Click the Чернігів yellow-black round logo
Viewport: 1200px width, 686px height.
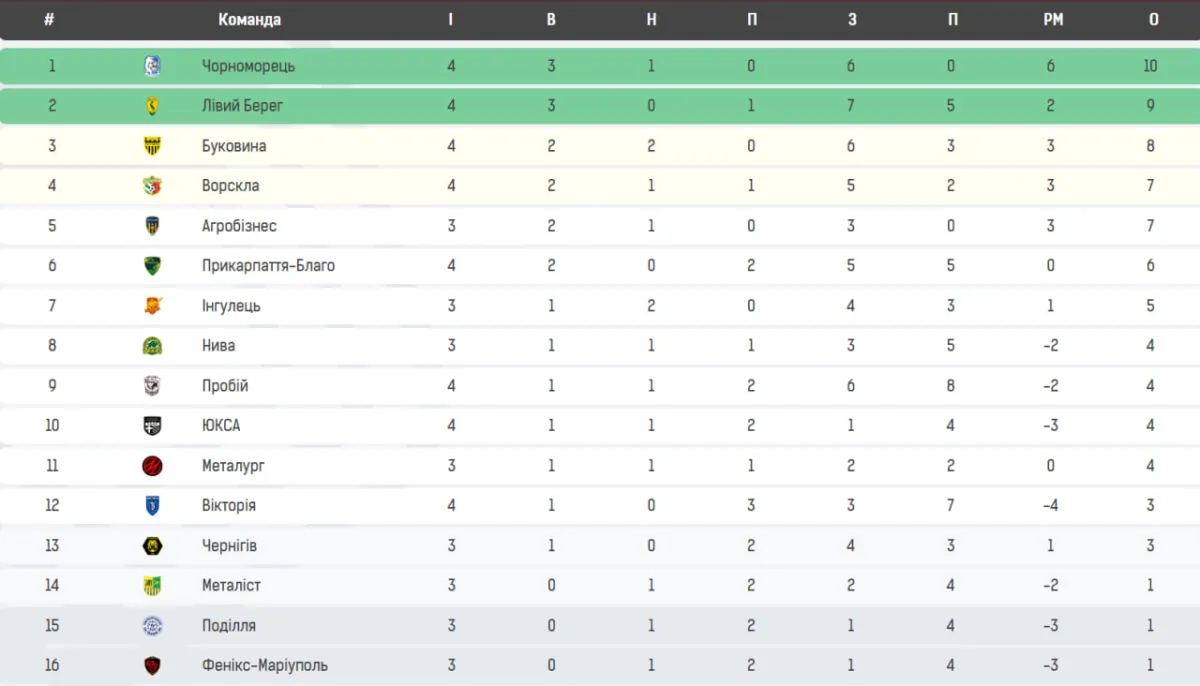point(152,546)
